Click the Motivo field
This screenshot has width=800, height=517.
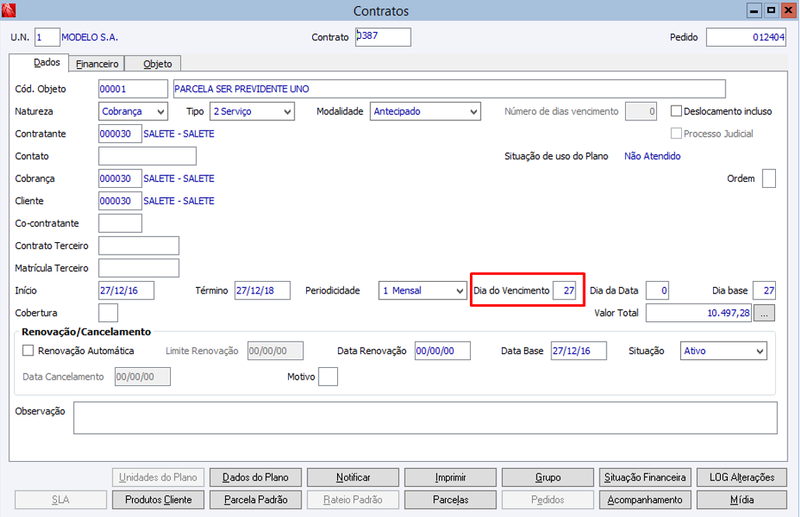(328, 377)
